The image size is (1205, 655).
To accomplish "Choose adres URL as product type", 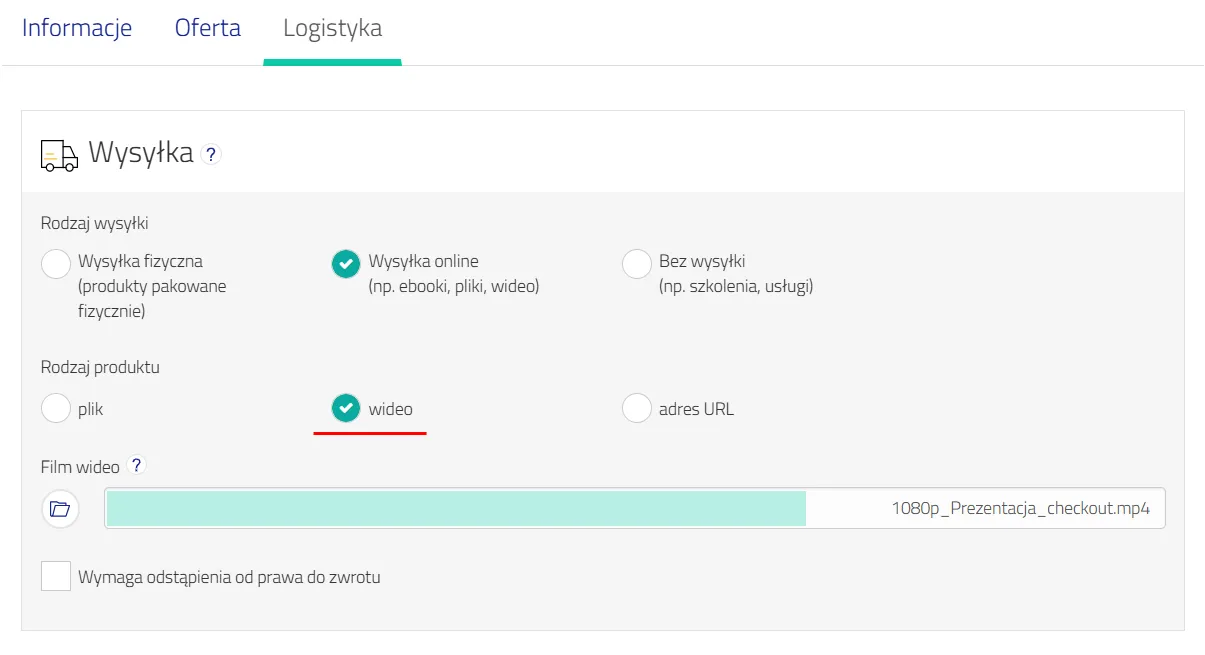I will coord(637,408).
